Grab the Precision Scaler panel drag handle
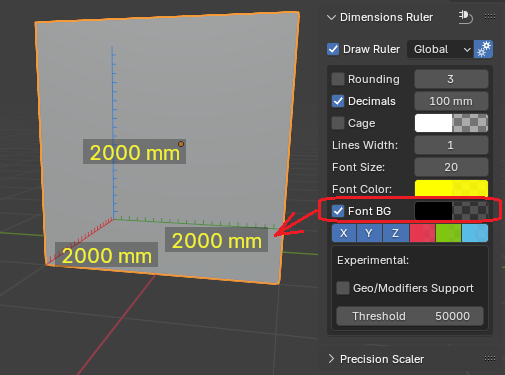The width and height of the screenshot is (505, 375). click(490, 359)
